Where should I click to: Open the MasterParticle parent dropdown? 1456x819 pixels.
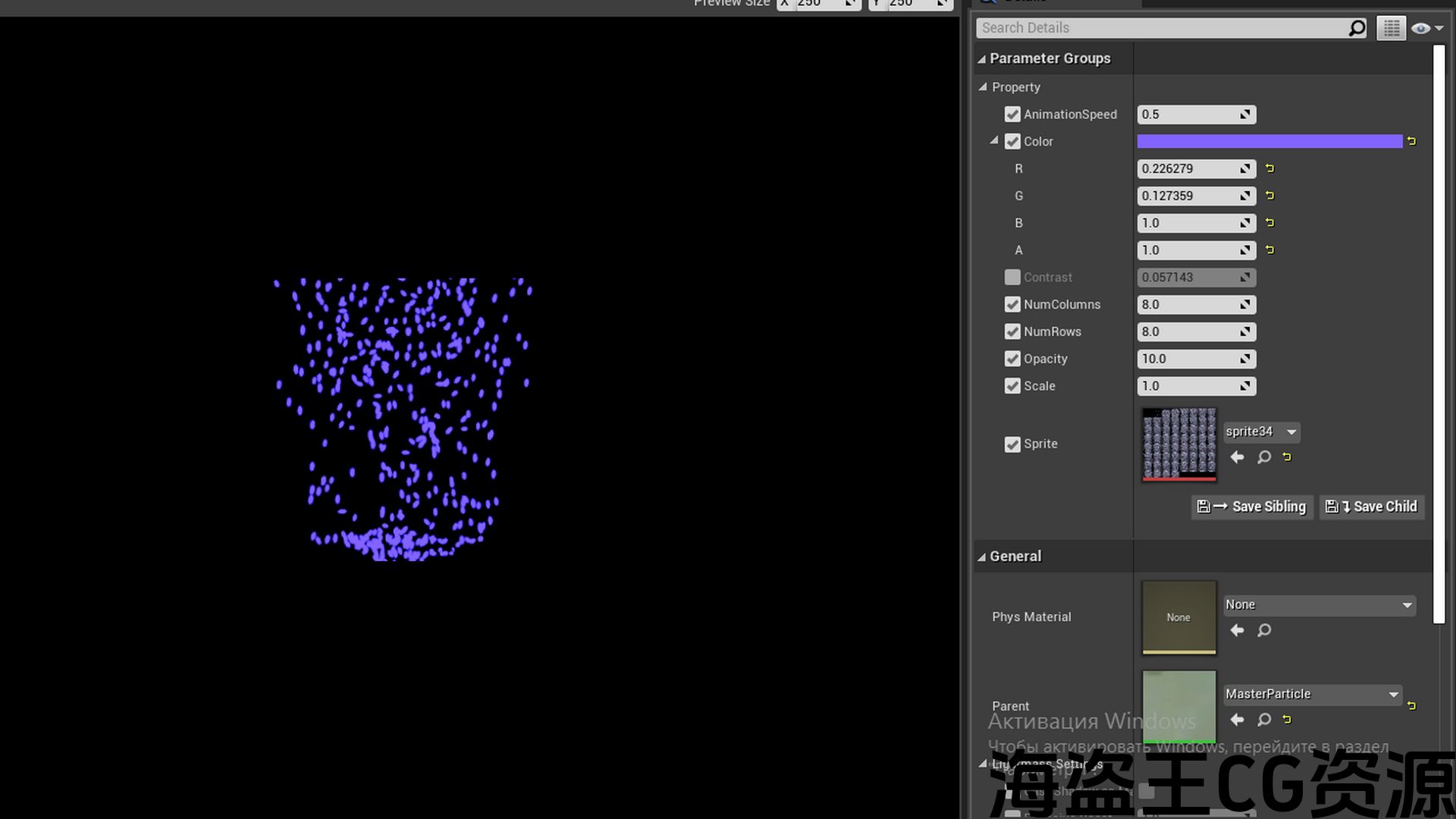[1393, 695]
